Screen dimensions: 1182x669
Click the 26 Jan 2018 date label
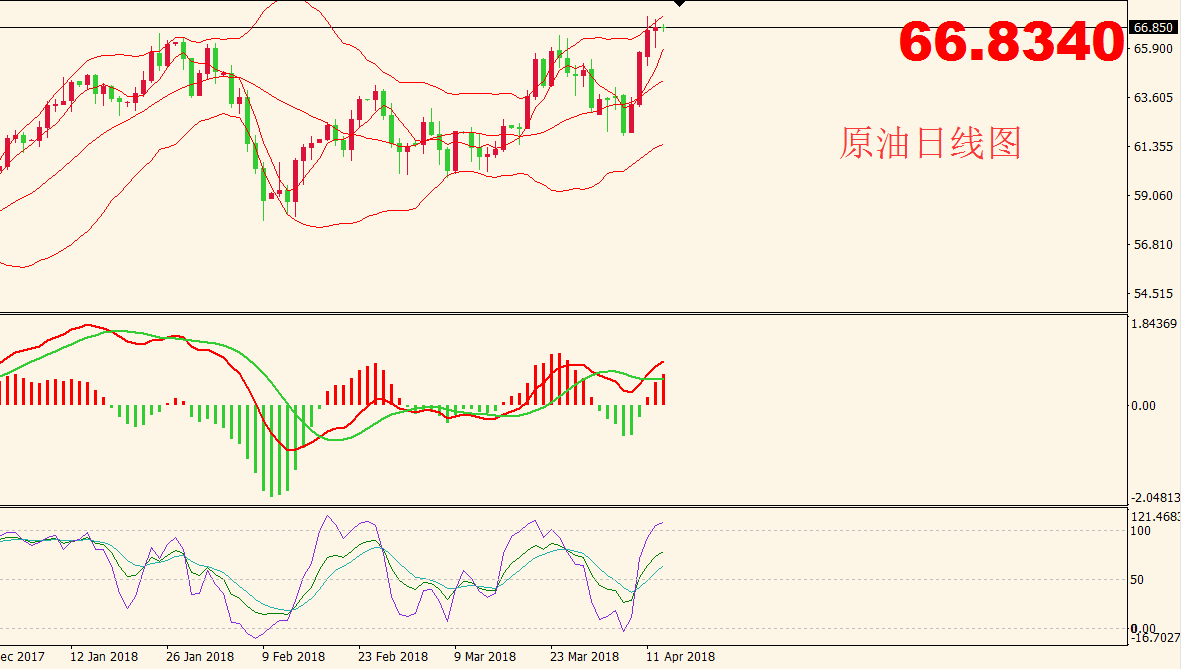(x=200, y=657)
